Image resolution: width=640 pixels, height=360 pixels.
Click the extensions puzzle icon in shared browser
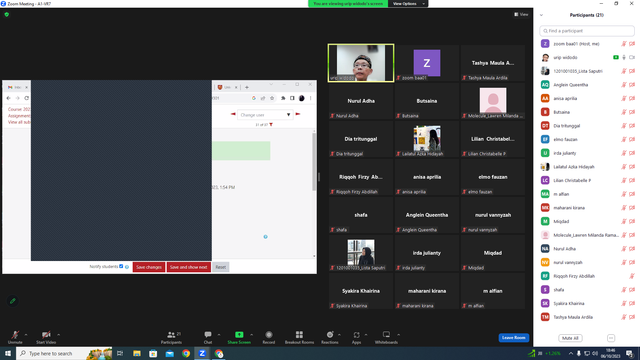pos(283,98)
